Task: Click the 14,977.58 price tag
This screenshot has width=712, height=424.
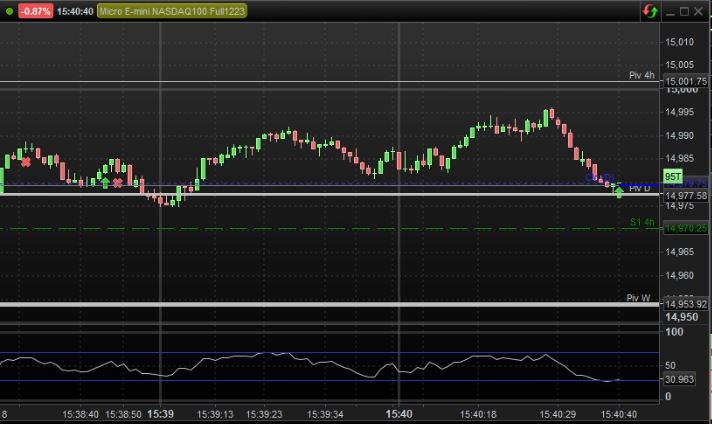Action: 686,196
